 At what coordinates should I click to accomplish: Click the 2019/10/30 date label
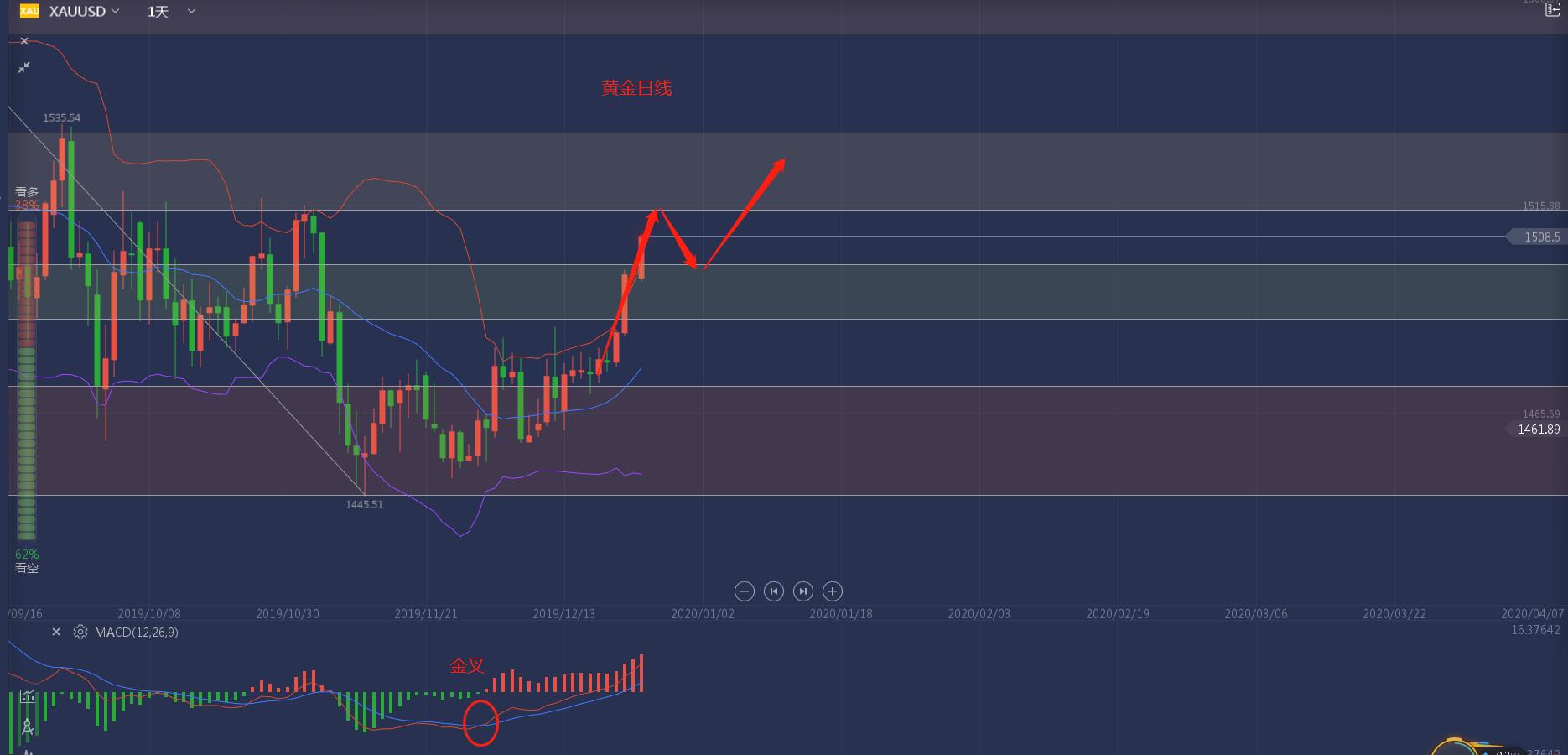[288, 614]
